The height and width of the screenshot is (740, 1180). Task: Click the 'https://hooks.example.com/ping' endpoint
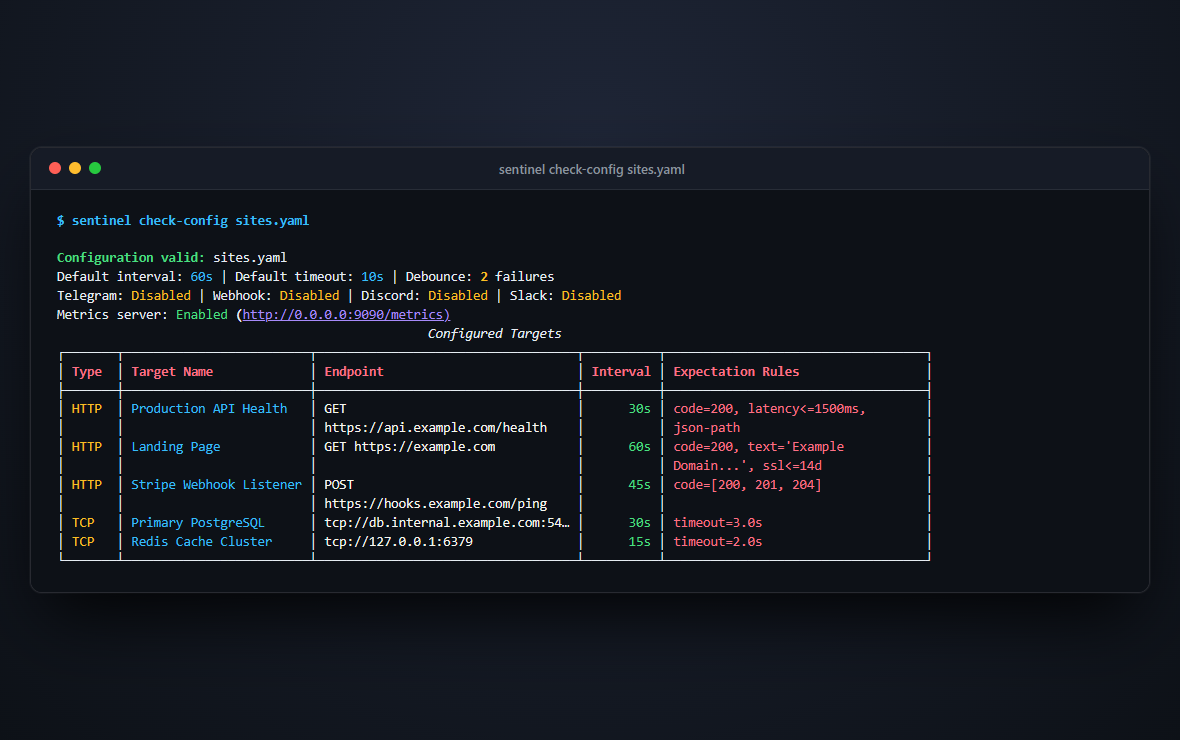pos(436,504)
